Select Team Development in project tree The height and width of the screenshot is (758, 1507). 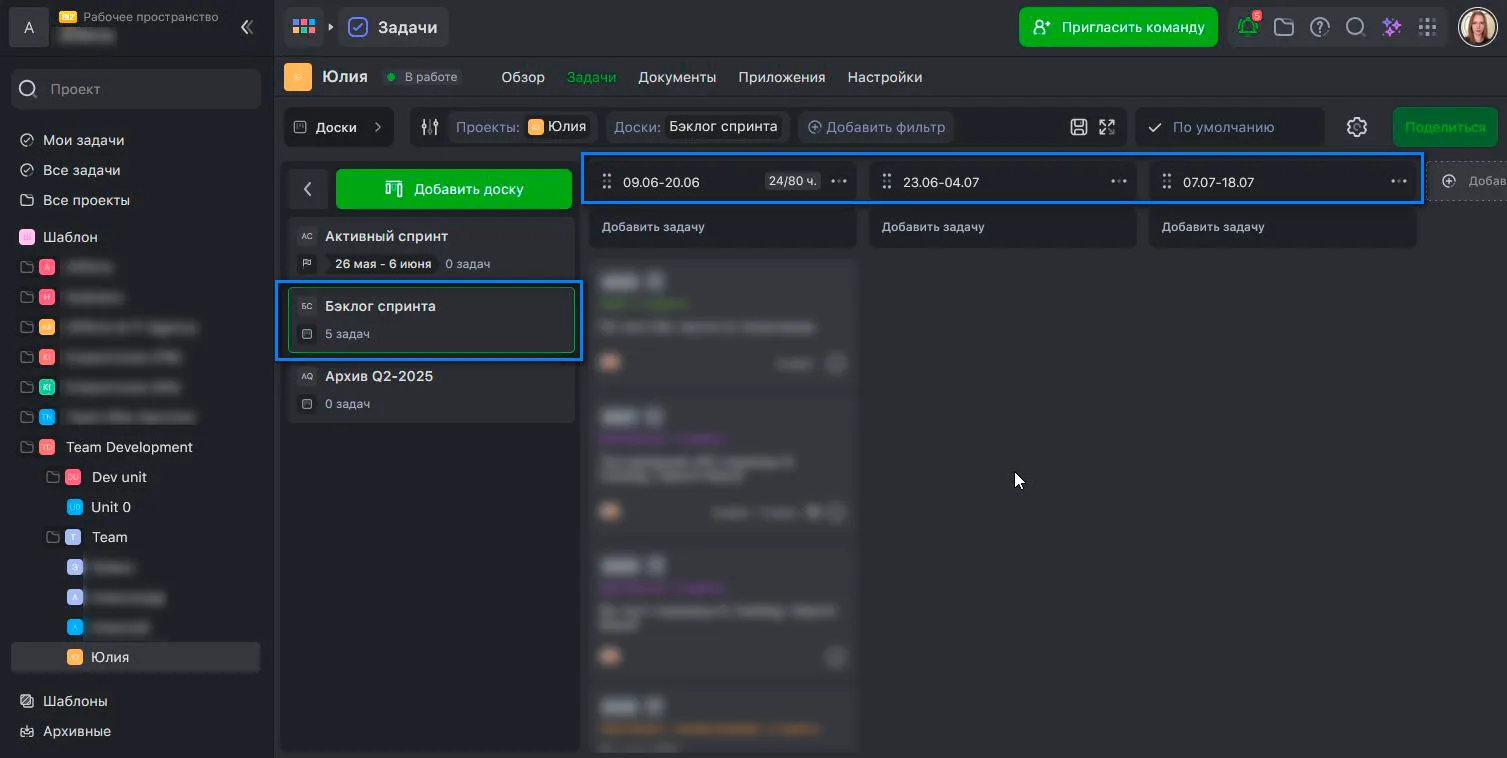129,447
